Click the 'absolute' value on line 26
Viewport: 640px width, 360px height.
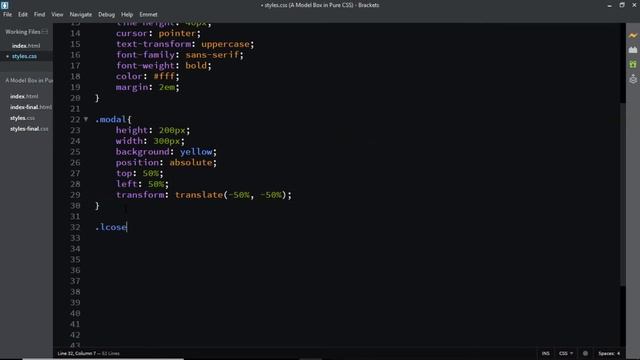click(x=191, y=162)
